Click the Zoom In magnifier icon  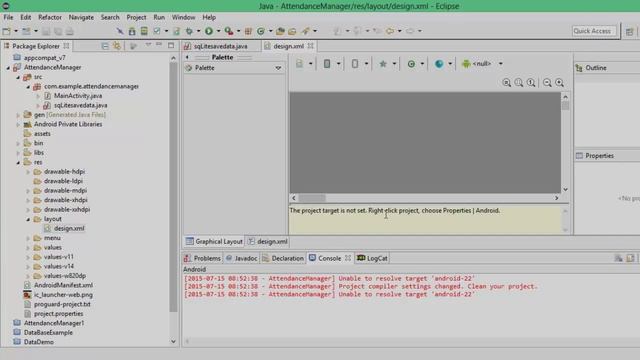pyautogui.click(x=560, y=83)
